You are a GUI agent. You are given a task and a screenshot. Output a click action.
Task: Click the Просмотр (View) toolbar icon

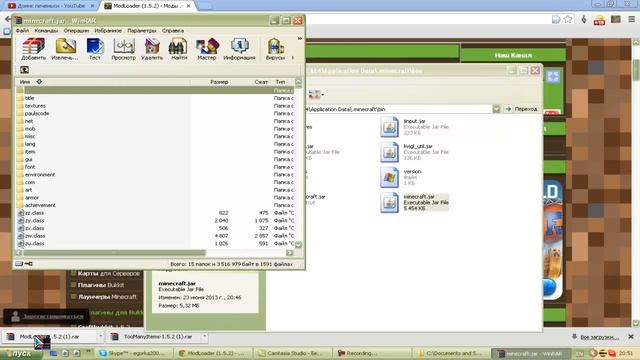(124, 49)
